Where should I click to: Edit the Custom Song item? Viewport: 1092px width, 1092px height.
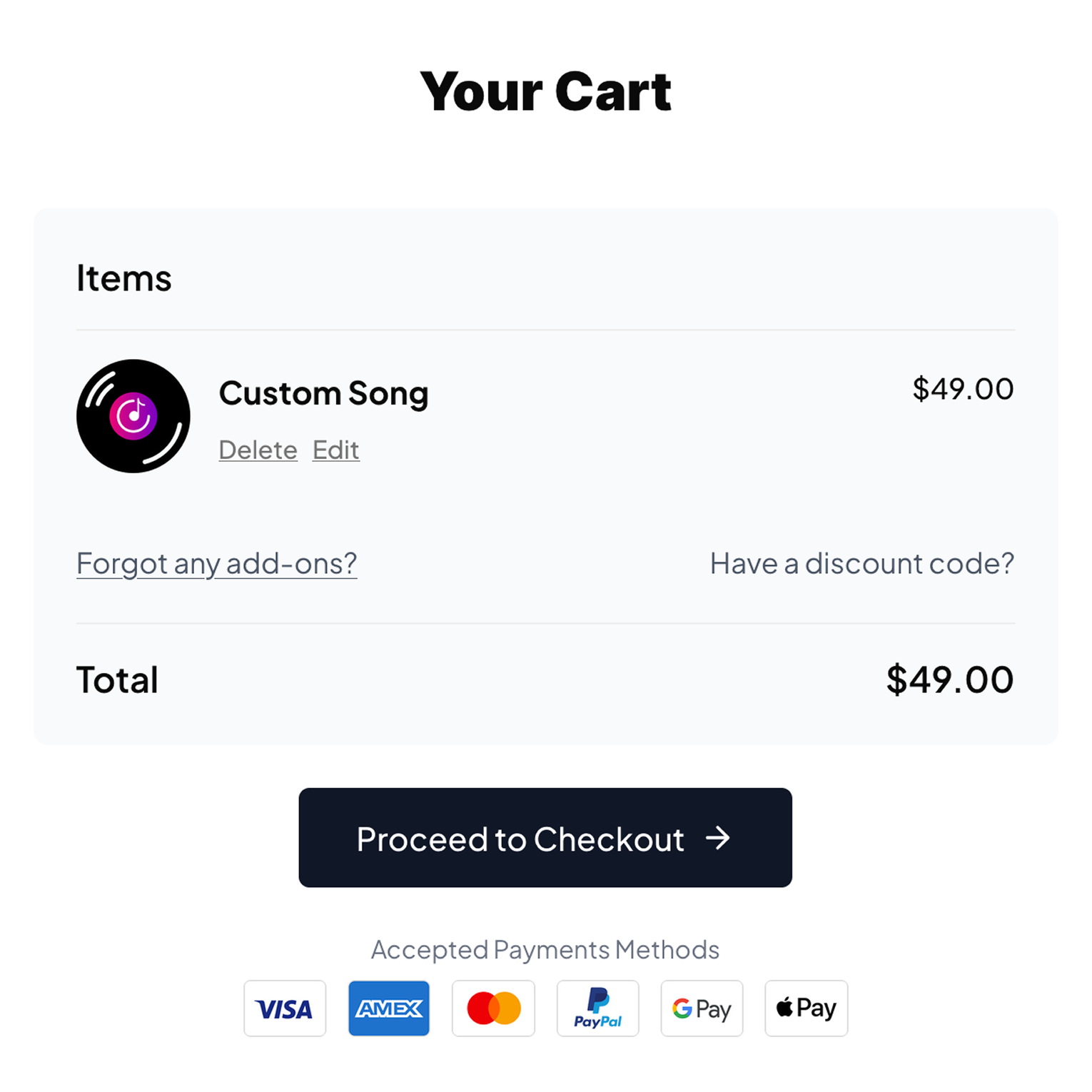[x=336, y=450]
